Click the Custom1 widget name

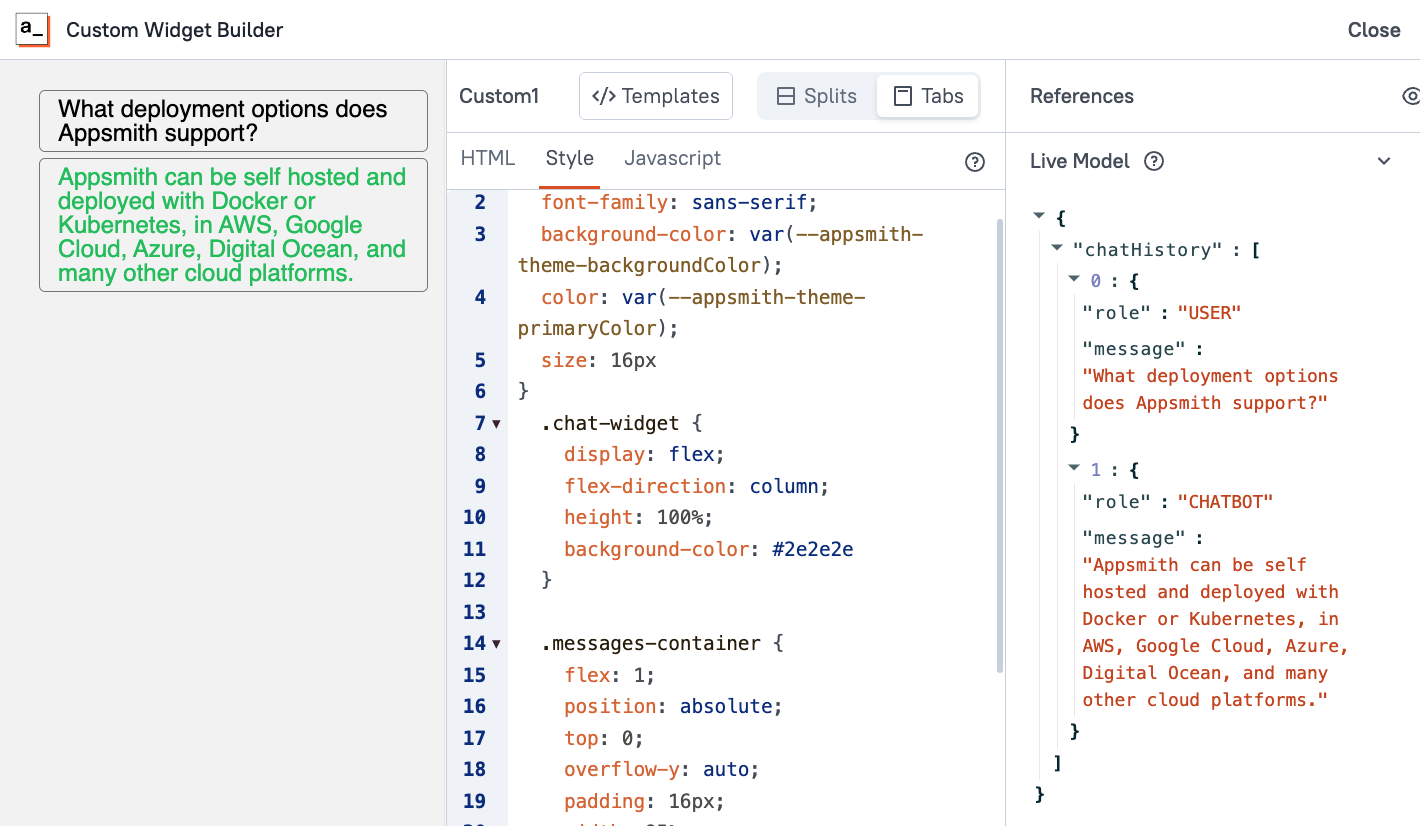[499, 96]
